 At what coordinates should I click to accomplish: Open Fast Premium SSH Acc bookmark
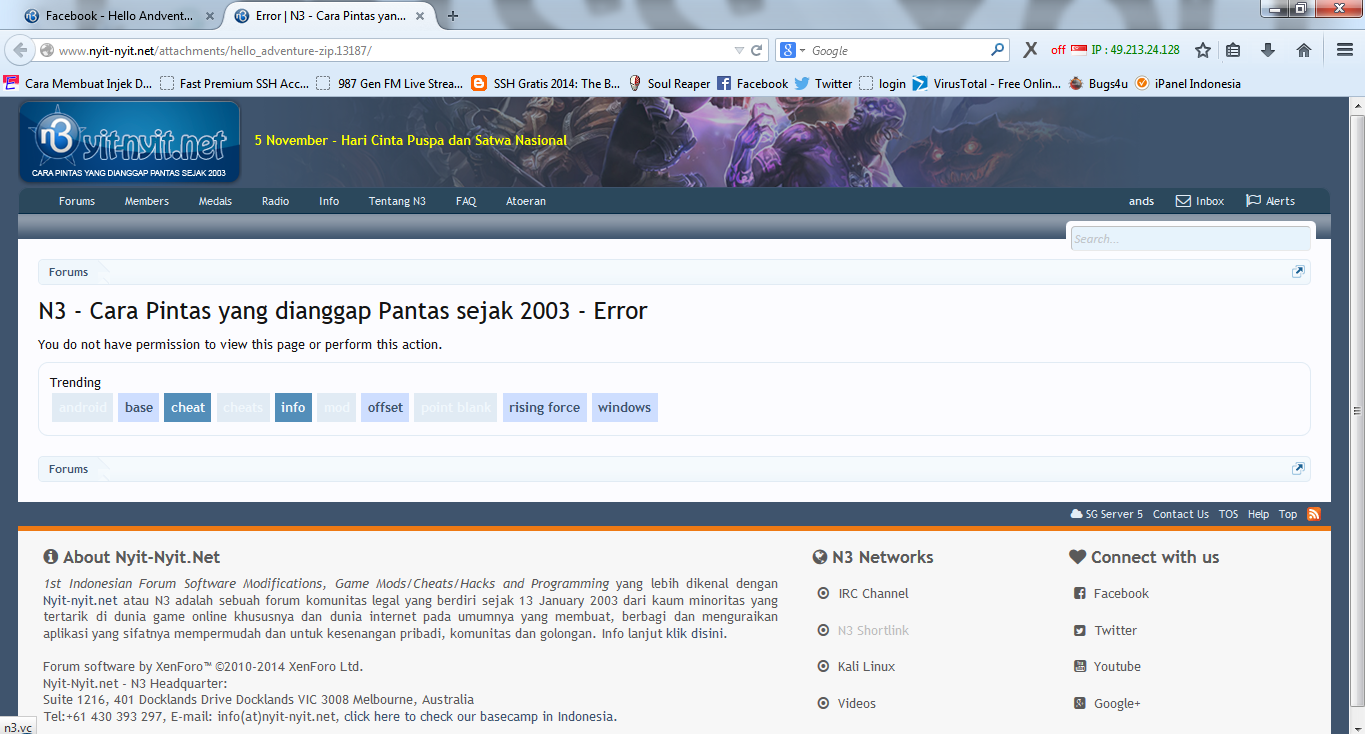click(235, 84)
